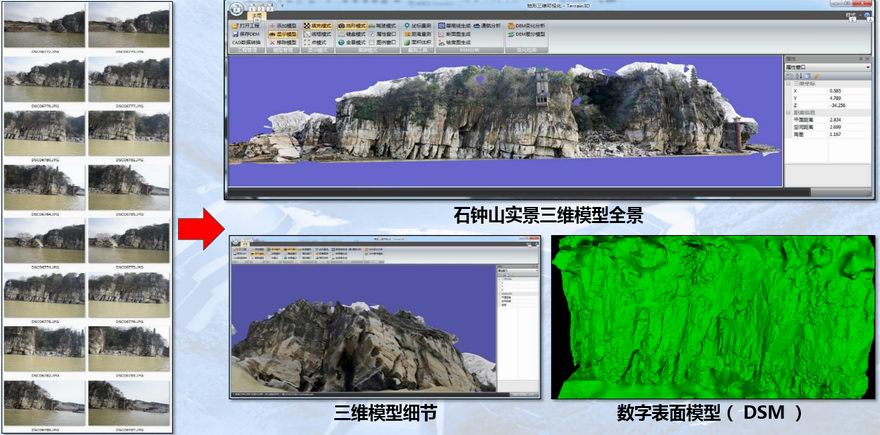Click the tower on the 3D rock model
Screen dimensions: 880x435
pyautogui.click(x=541, y=88)
